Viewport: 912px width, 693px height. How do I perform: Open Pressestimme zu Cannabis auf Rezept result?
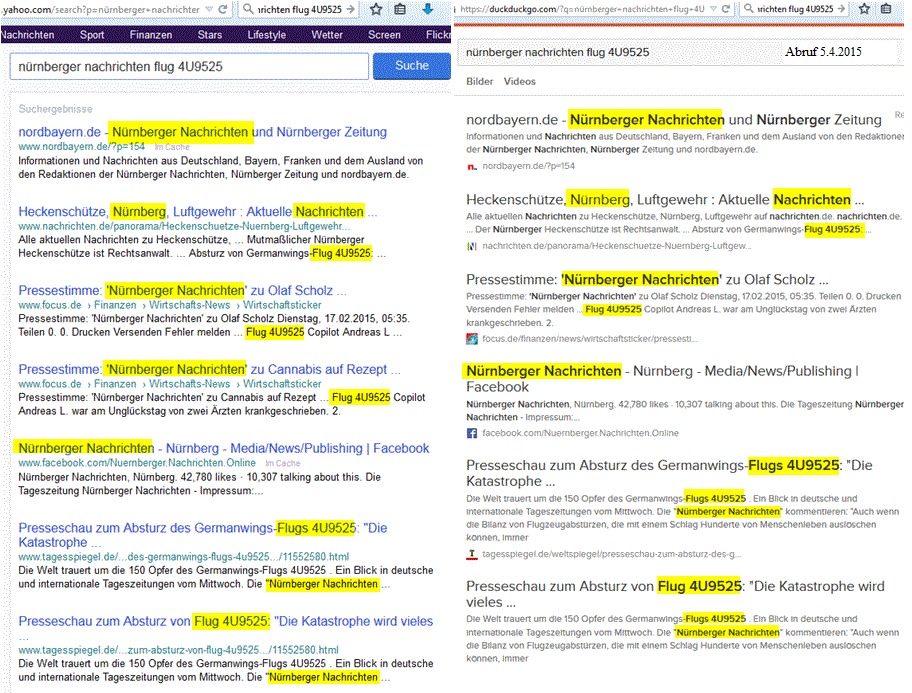tap(209, 369)
